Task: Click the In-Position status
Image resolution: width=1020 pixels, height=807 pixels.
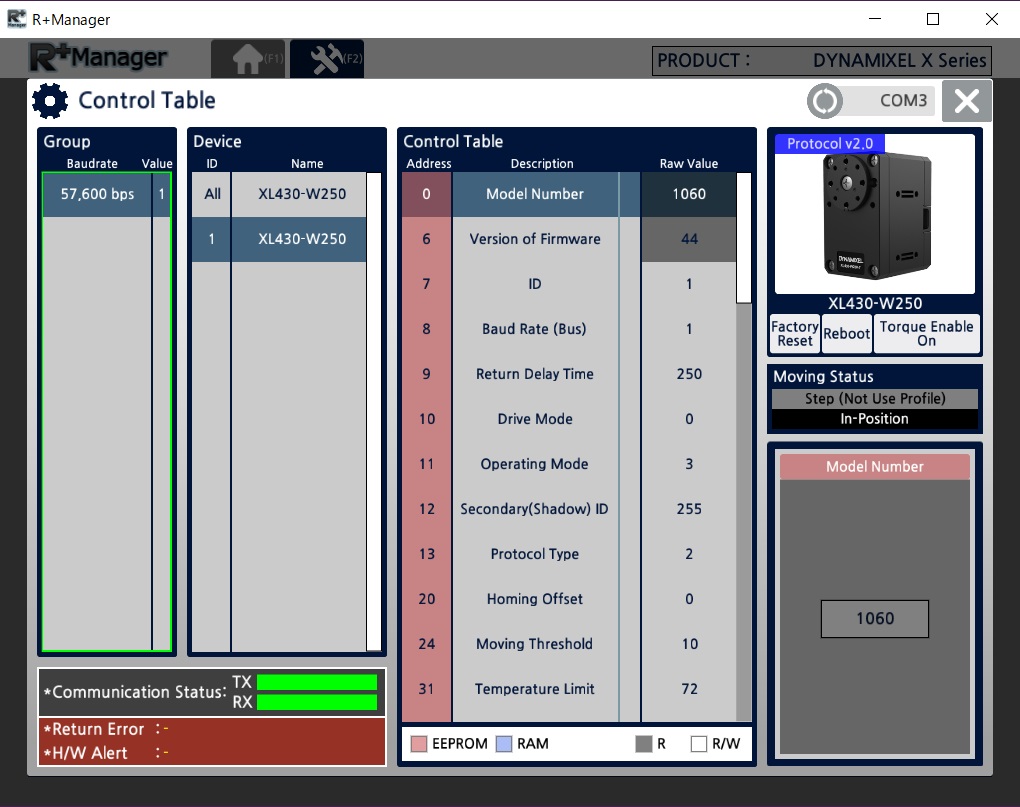Action: click(875, 419)
